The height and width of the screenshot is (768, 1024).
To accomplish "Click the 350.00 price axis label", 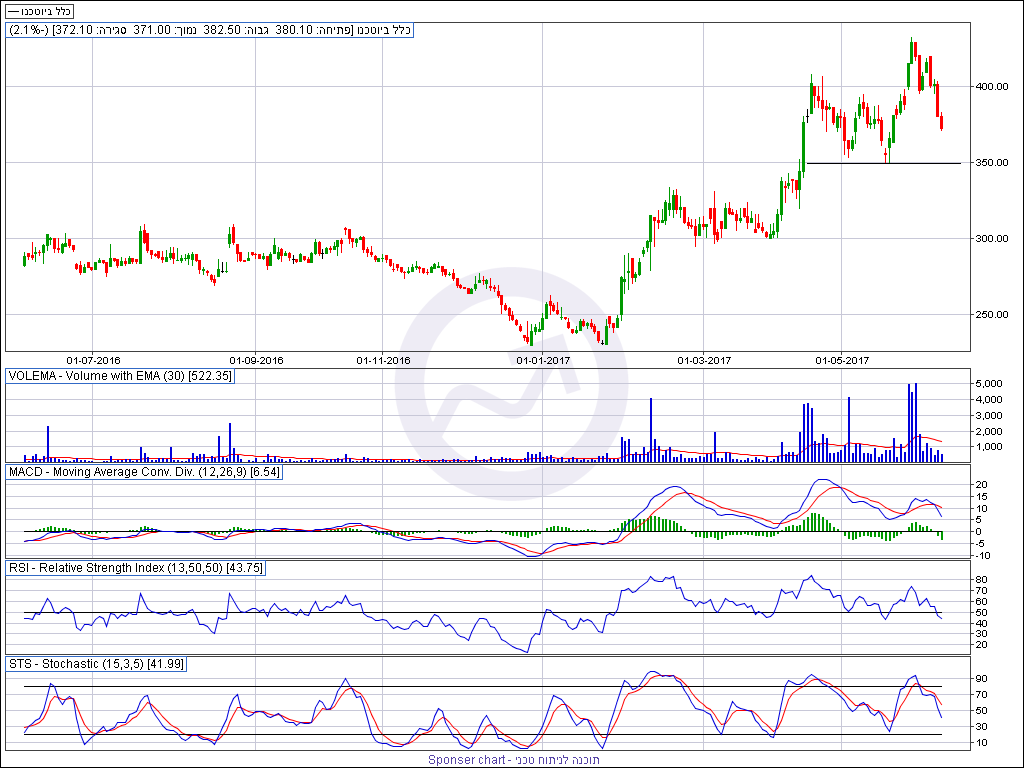I will (993, 163).
